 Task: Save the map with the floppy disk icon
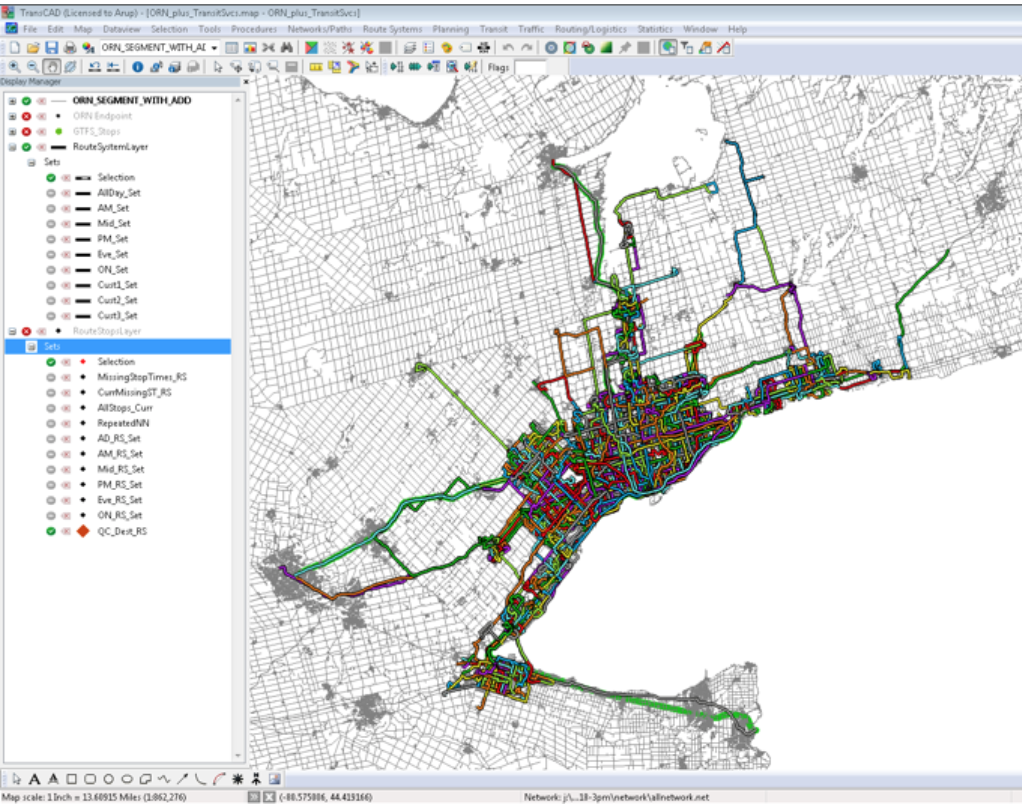click(51, 48)
